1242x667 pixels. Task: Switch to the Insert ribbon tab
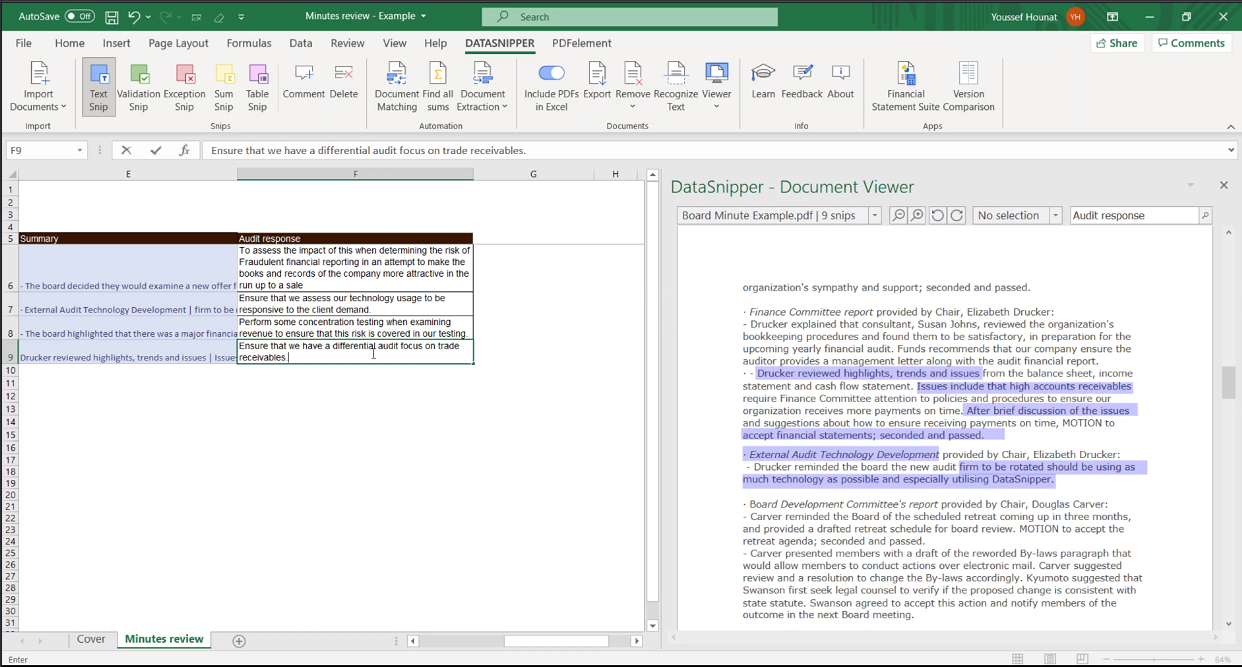(x=116, y=43)
